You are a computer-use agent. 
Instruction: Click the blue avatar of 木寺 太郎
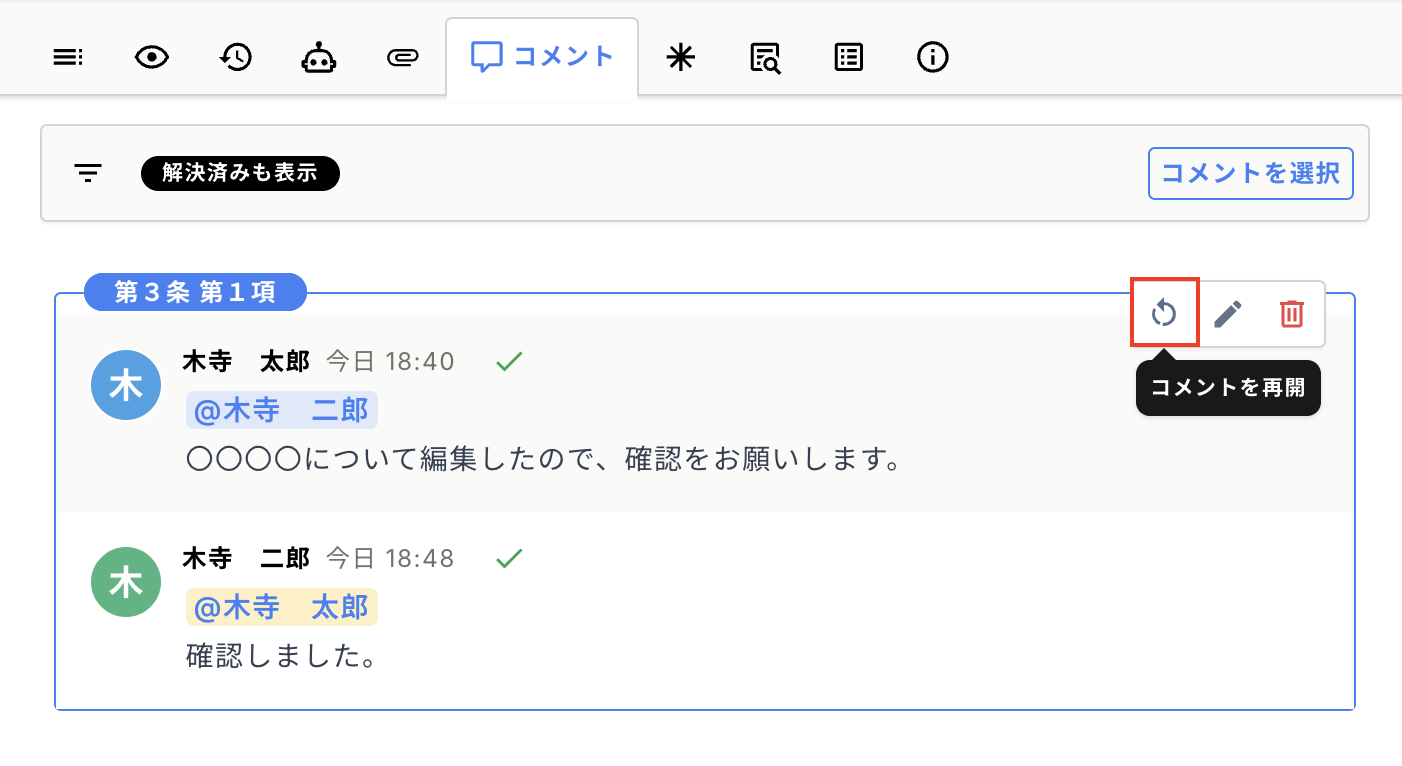[x=125, y=385]
